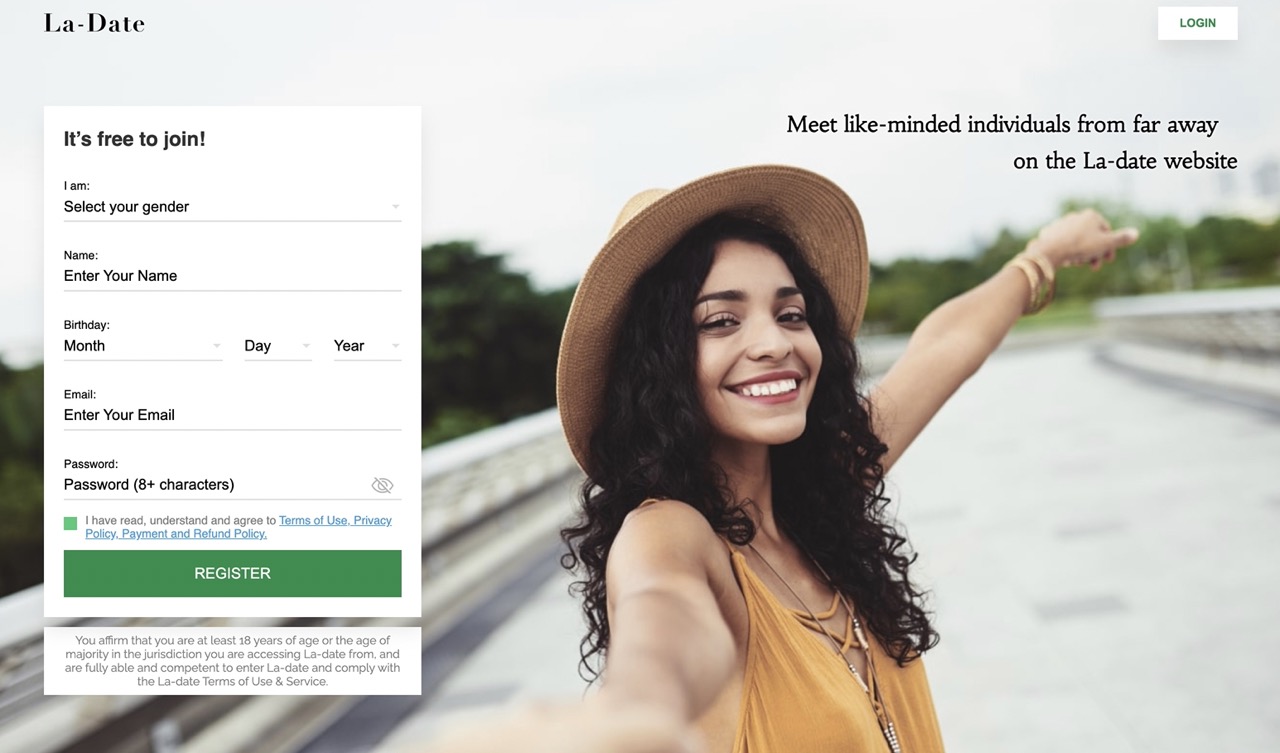
Task: Open Policy, Payment and Refund Policy link
Action: click(176, 534)
